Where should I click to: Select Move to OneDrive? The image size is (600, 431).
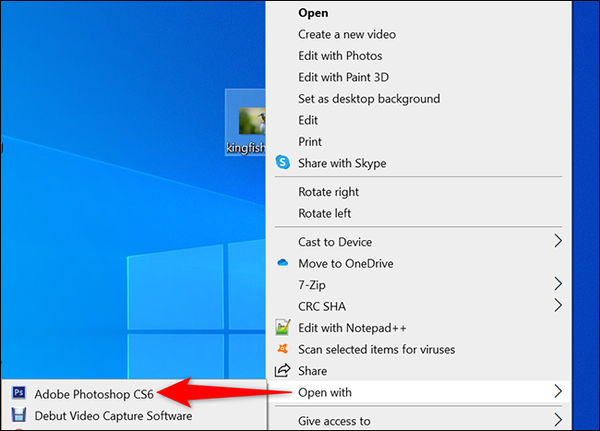[419, 263]
